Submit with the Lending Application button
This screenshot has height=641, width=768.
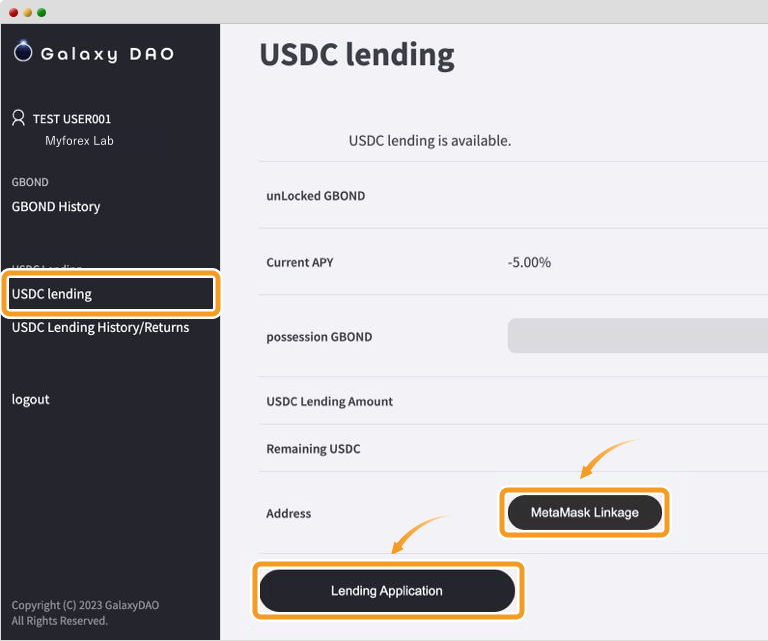pyautogui.click(x=387, y=591)
